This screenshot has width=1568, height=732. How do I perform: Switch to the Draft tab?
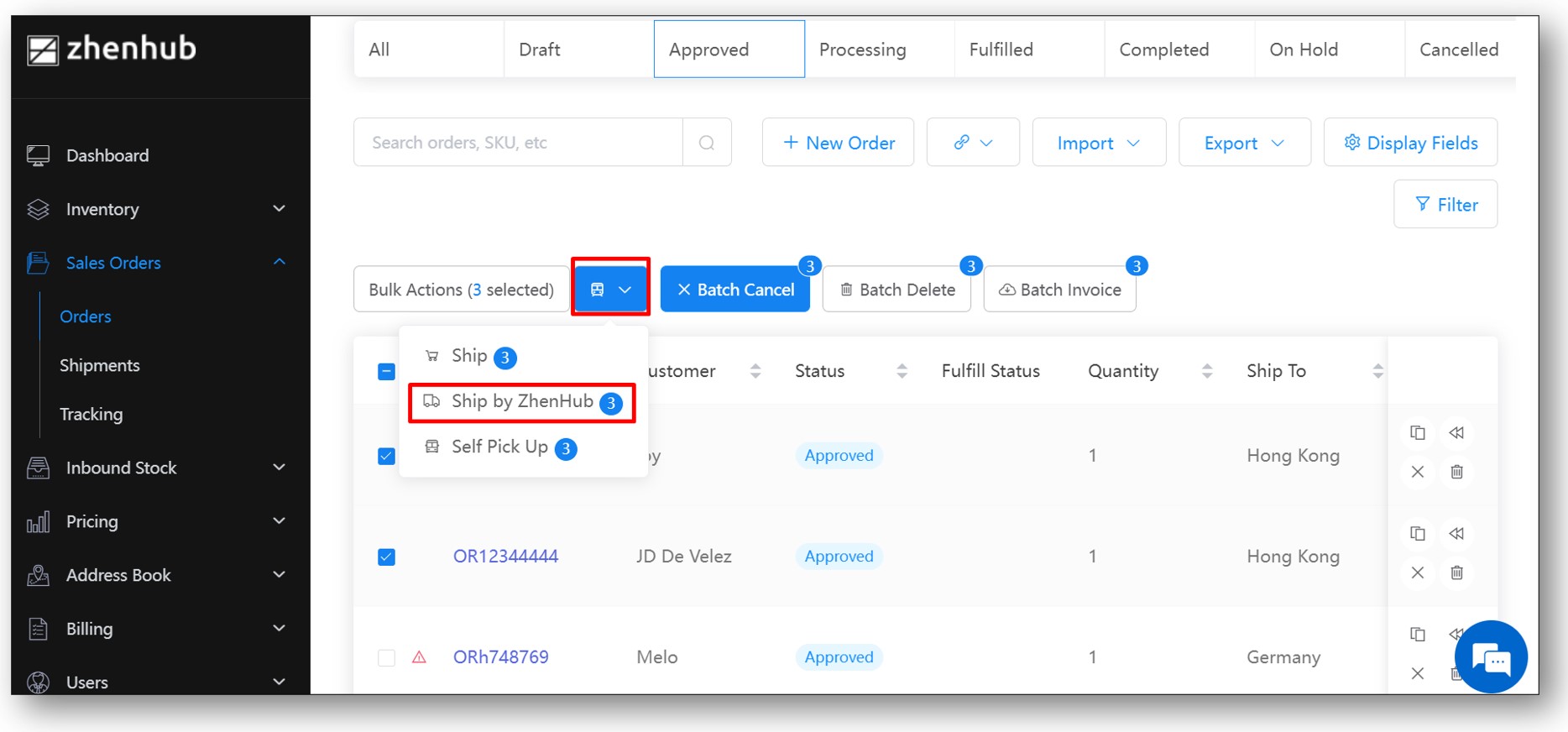pos(579,50)
